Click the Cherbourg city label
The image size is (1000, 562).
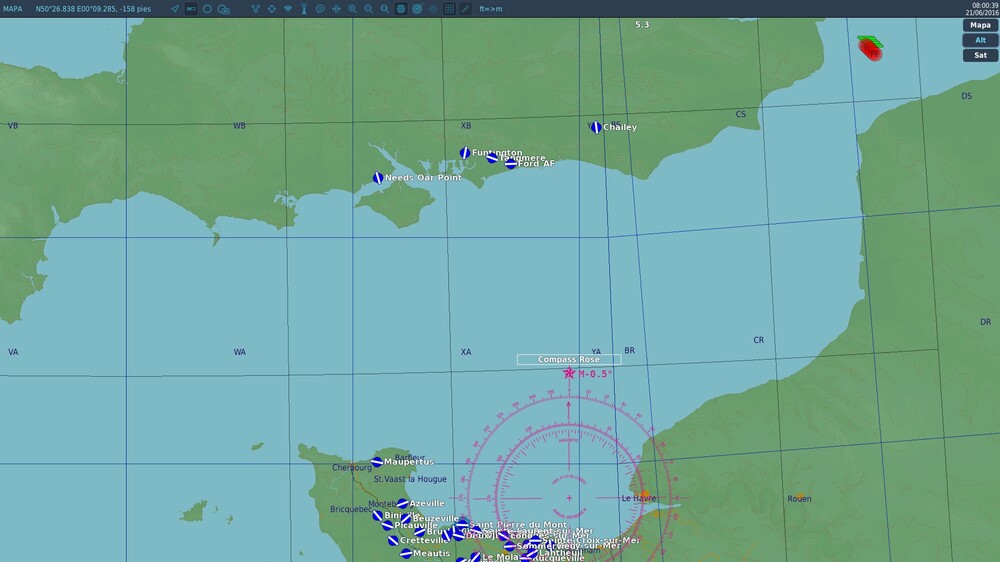coord(351,468)
